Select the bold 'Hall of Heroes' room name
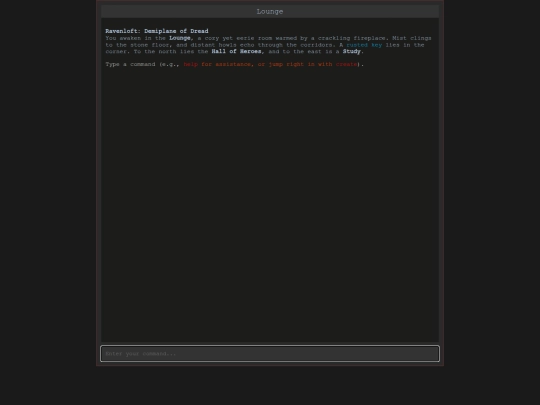540x405 pixels. [236, 51]
